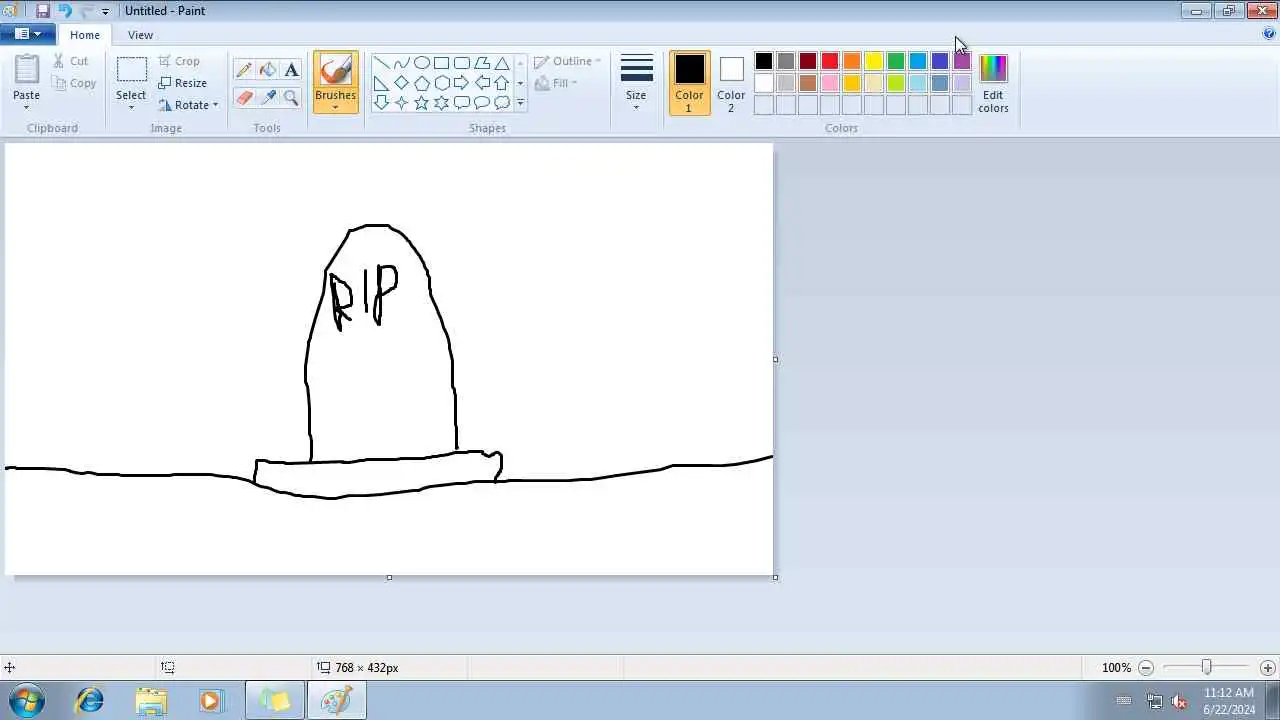
Task: Click the Brushes tool icon
Action: (335, 70)
